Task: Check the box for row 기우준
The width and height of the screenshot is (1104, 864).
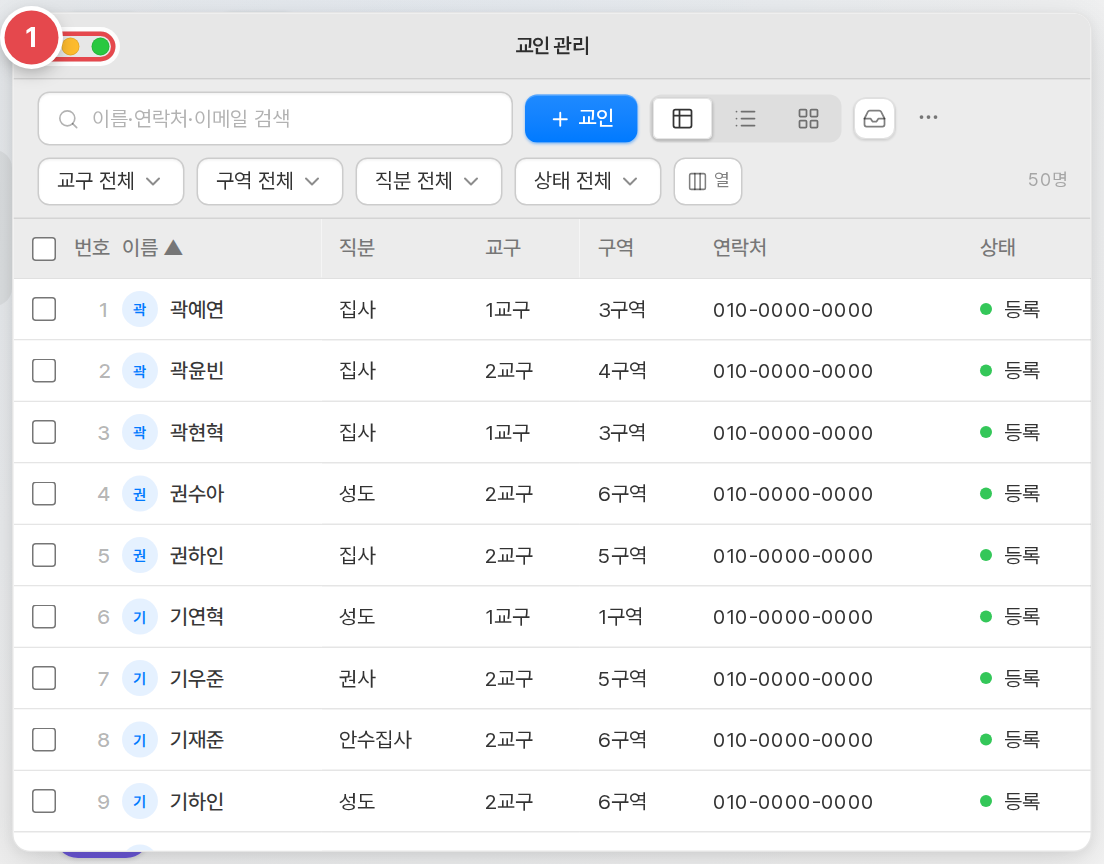Action: [44, 679]
